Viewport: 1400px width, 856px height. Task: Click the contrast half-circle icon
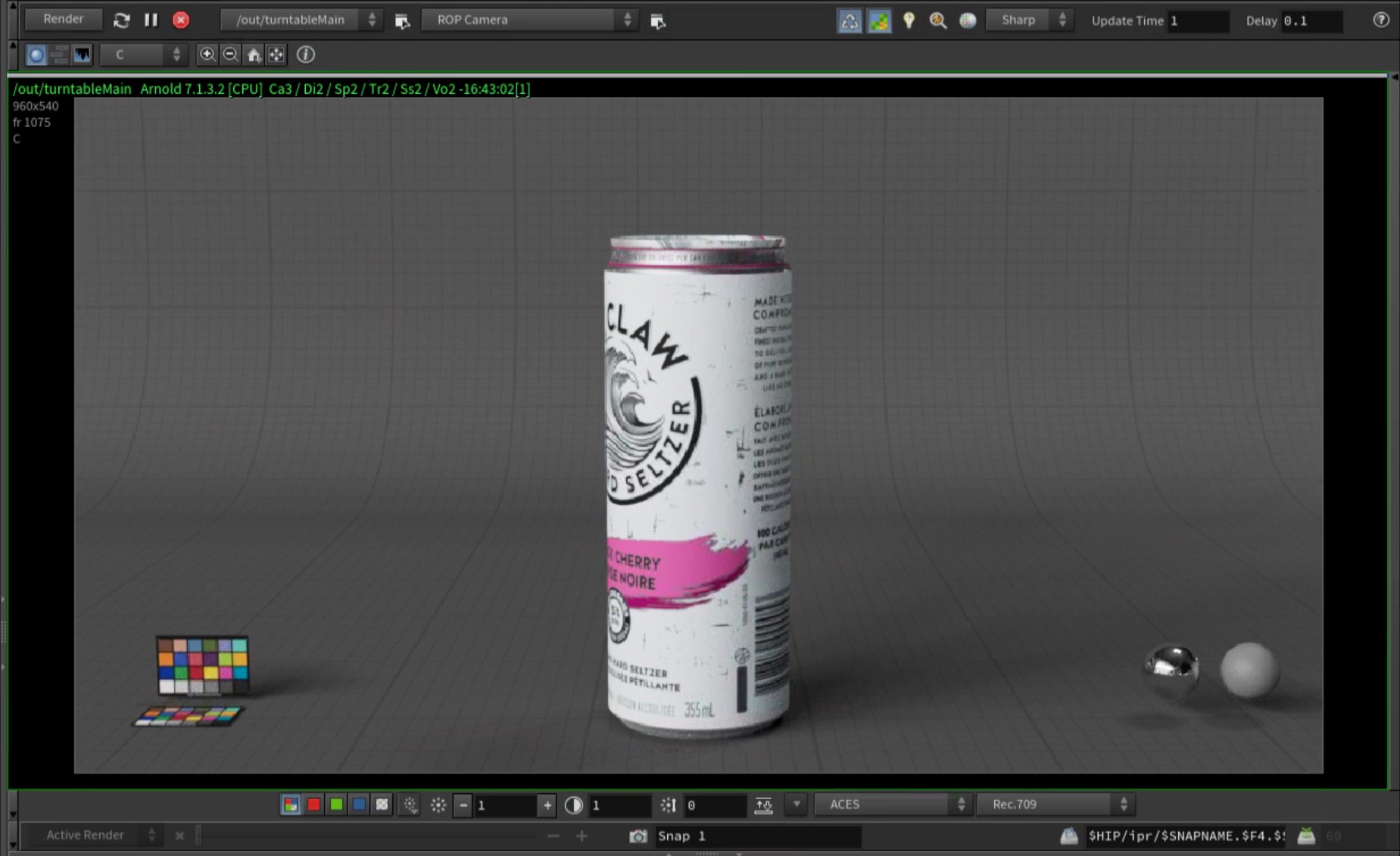pyautogui.click(x=574, y=805)
